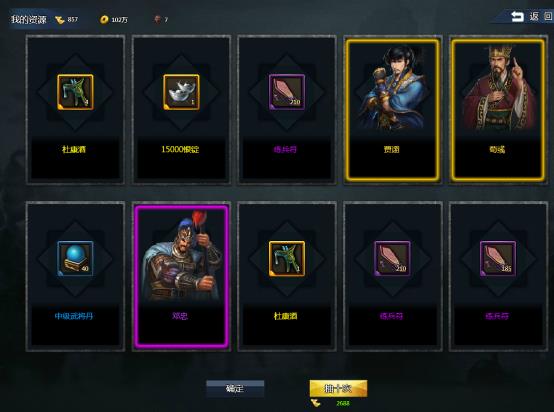Select the silver ingot 15000银锭 reward icon
Screen dimensions: 554x412
tap(181, 92)
